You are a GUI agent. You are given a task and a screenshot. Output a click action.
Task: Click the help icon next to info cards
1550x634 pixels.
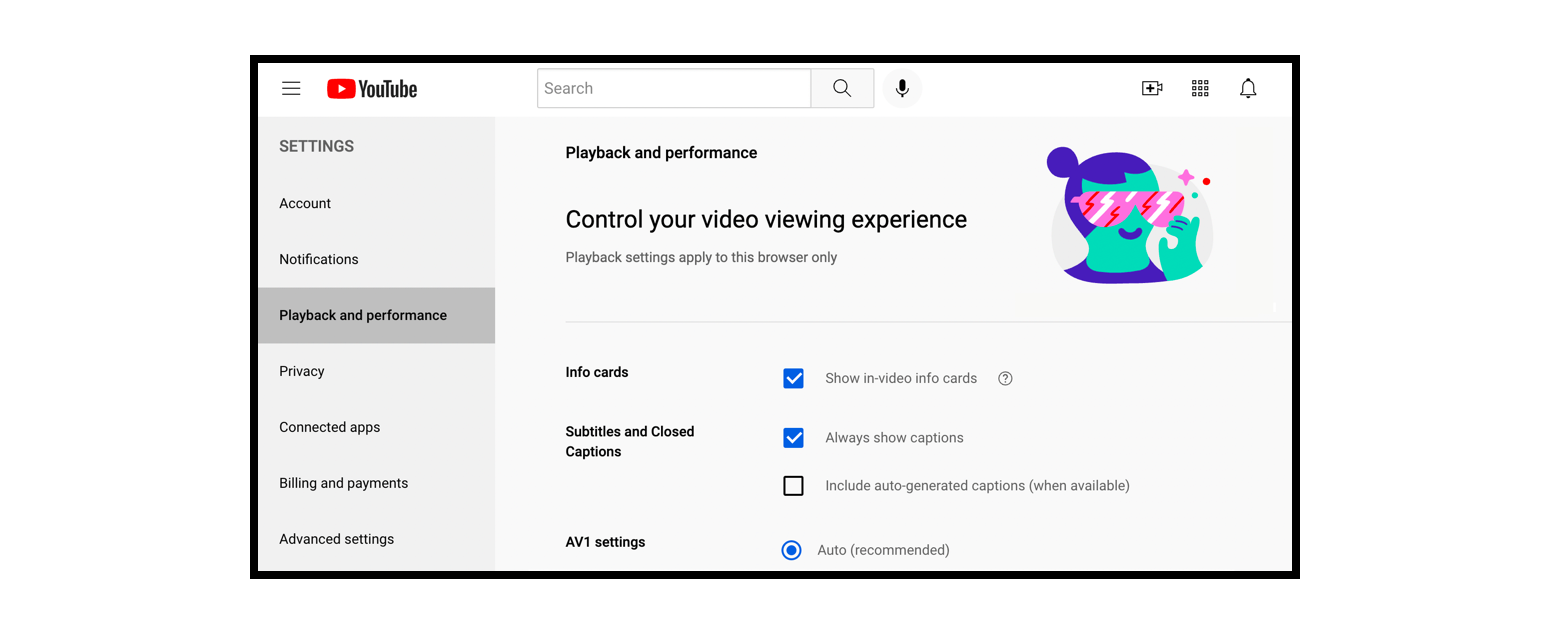point(1004,378)
